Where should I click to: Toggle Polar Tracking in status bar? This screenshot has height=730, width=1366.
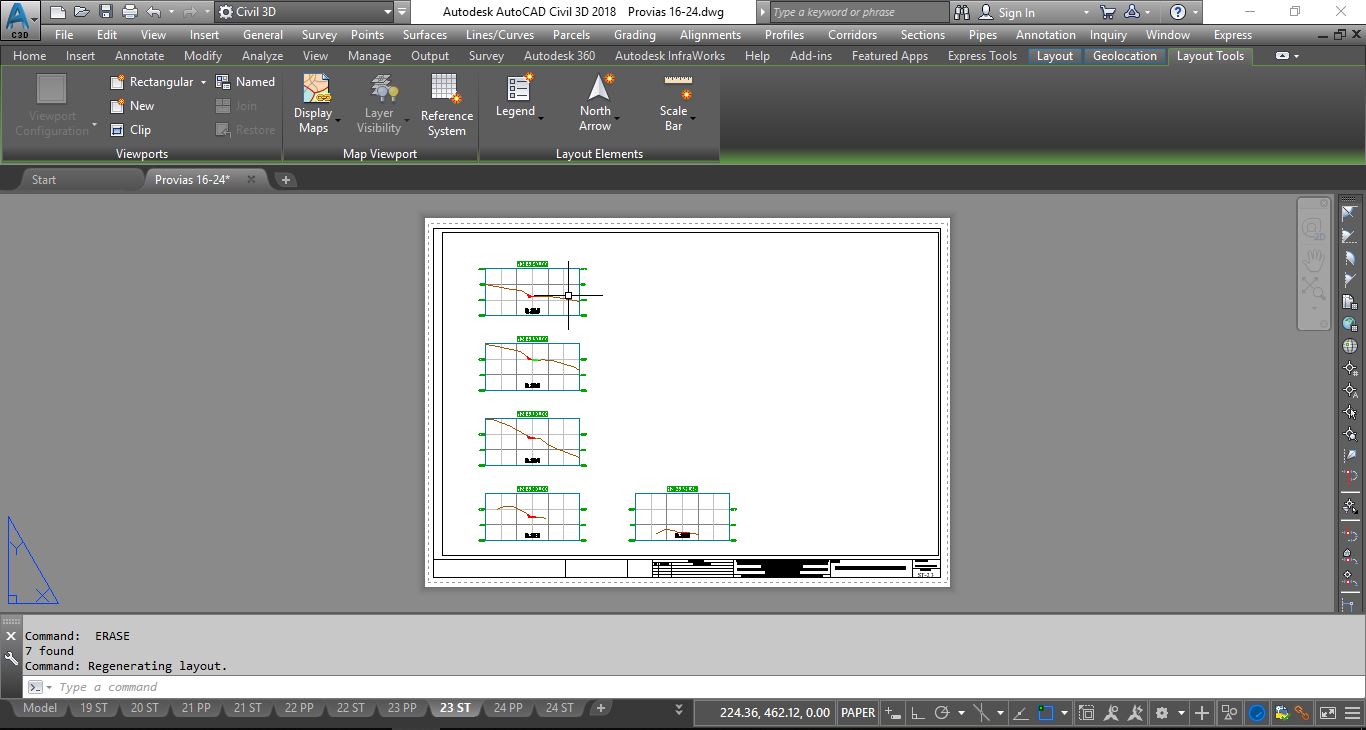942,713
